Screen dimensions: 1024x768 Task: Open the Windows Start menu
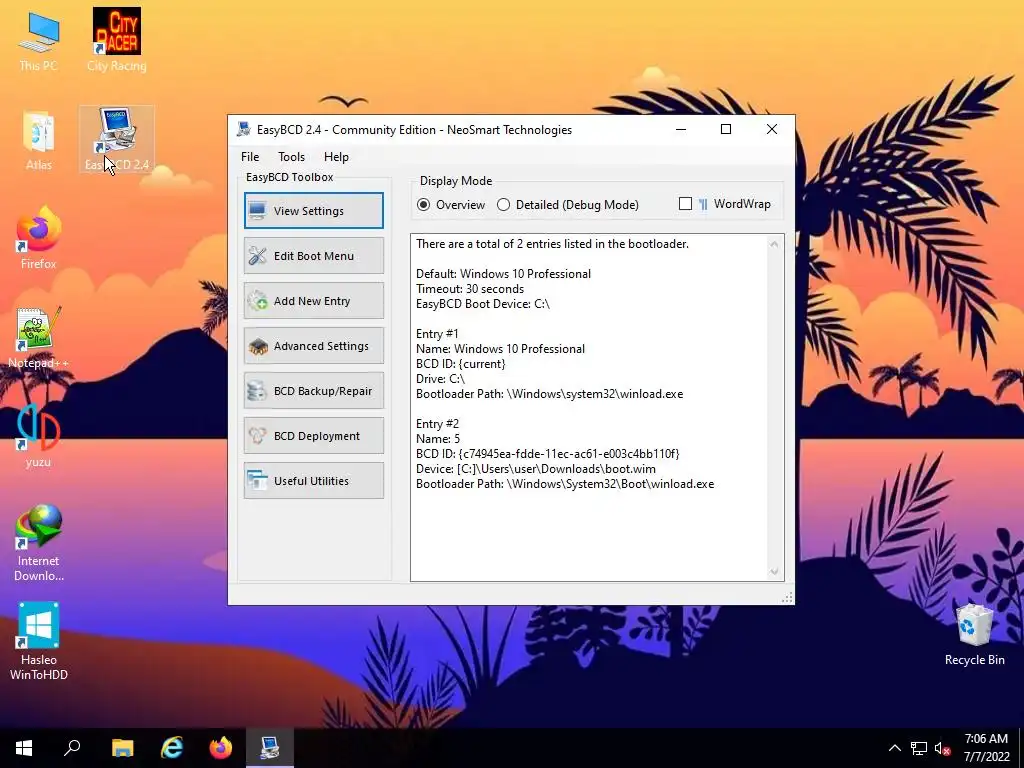[x=24, y=748]
